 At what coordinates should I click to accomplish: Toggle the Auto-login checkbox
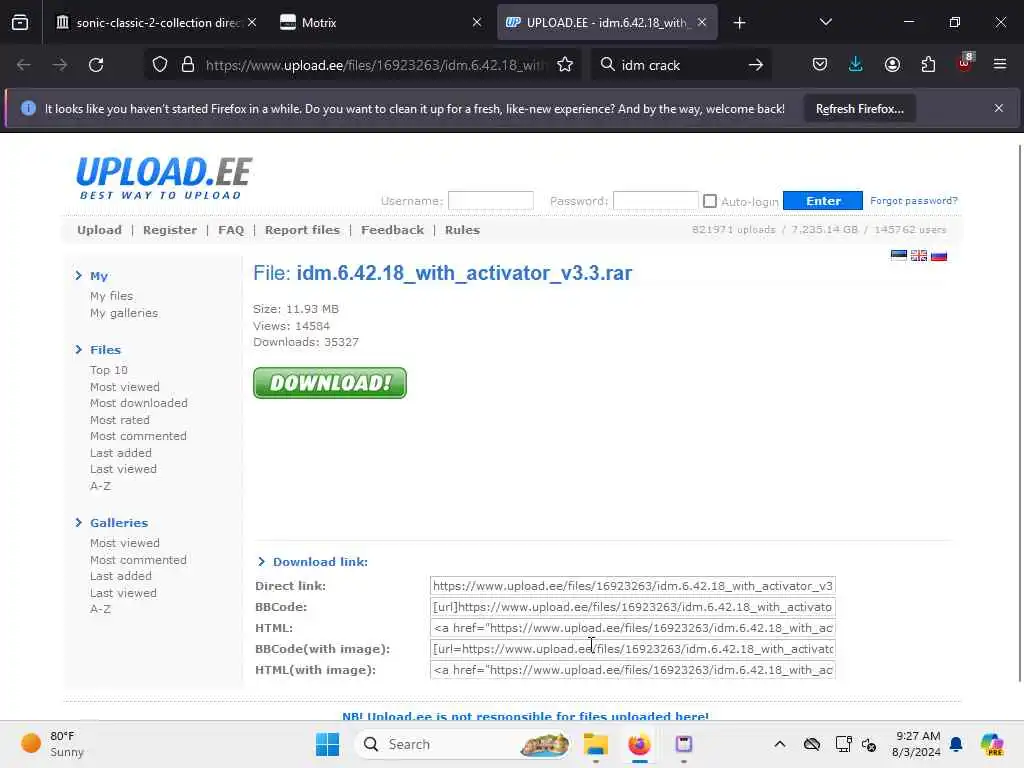click(710, 201)
